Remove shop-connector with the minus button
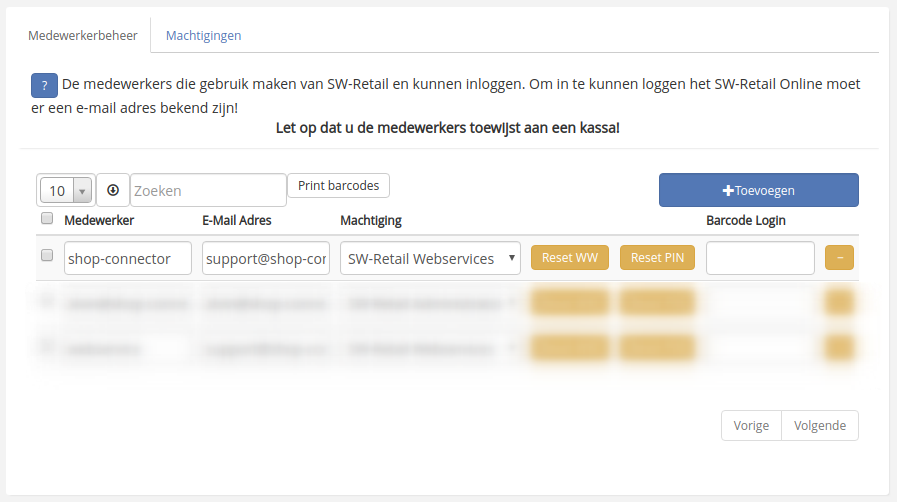The height and width of the screenshot is (502, 897). (839, 257)
